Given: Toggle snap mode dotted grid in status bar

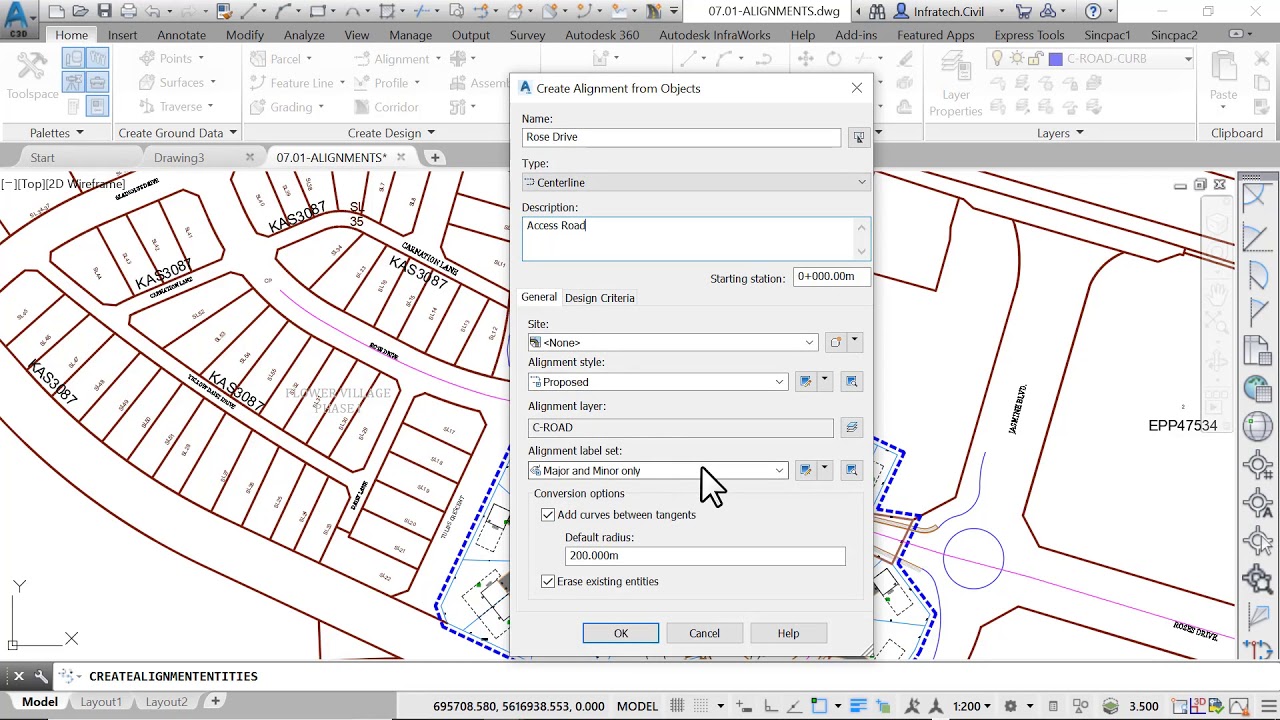Looking at the screenshot, I should 700,706.
